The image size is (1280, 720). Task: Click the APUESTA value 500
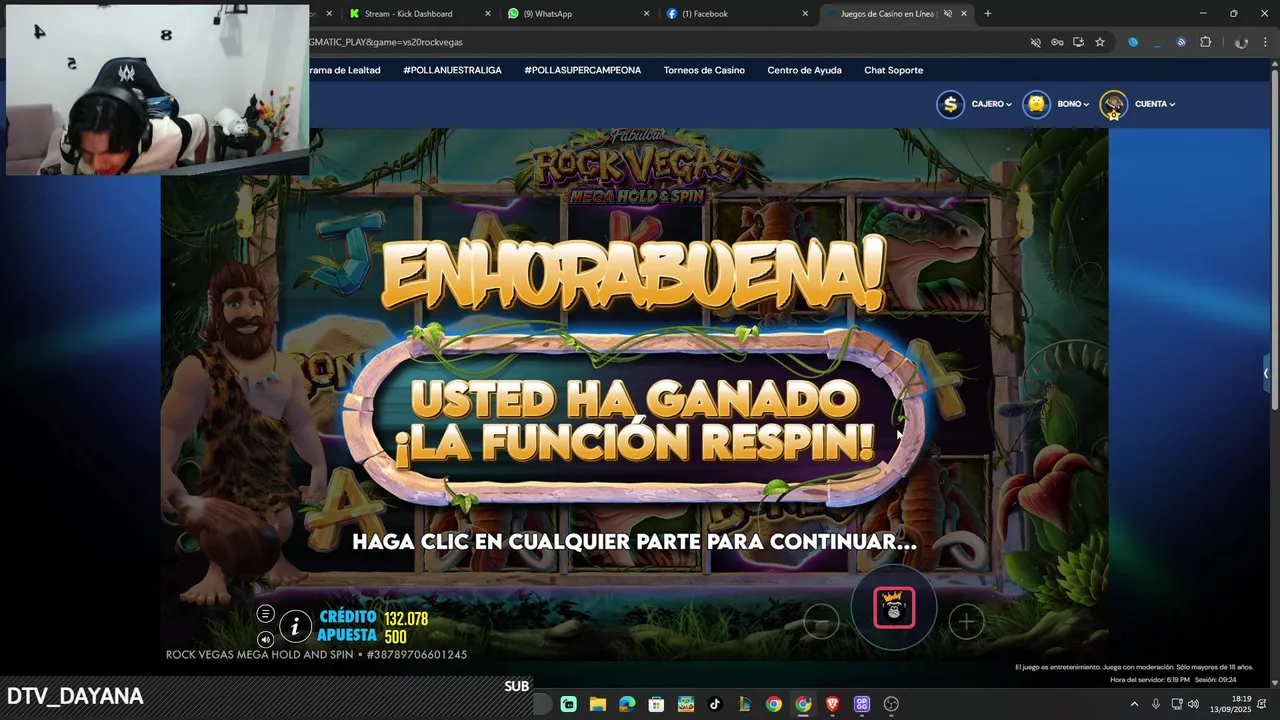point(395,637)
